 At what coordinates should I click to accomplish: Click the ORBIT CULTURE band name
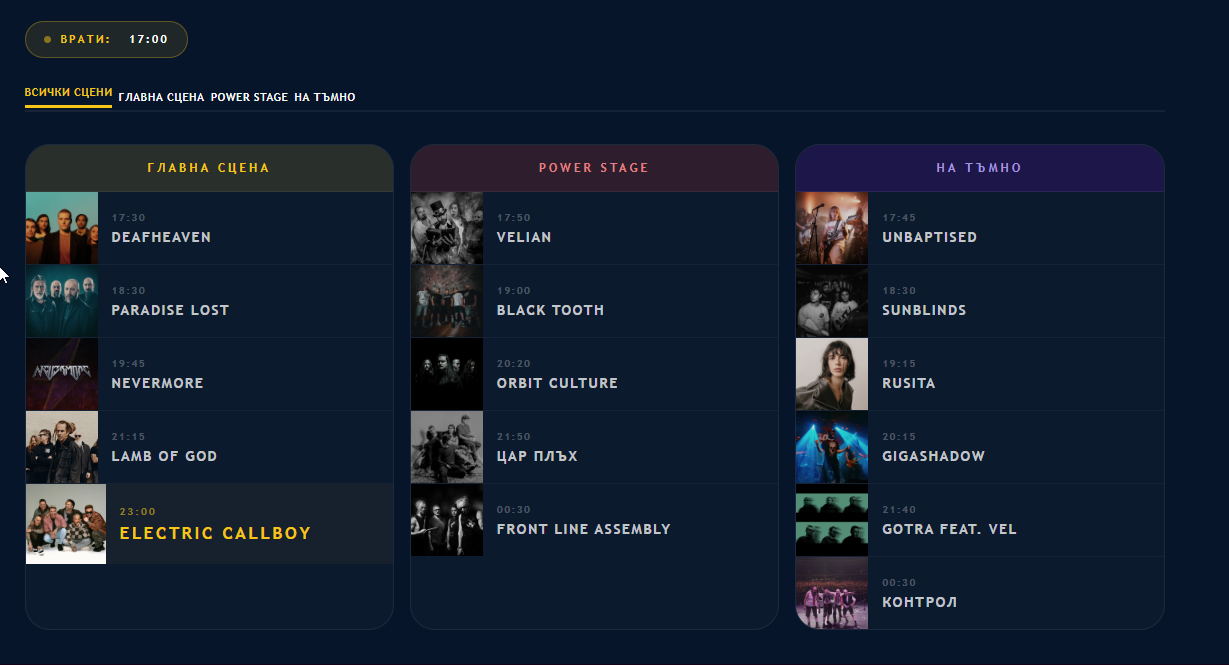557,383
